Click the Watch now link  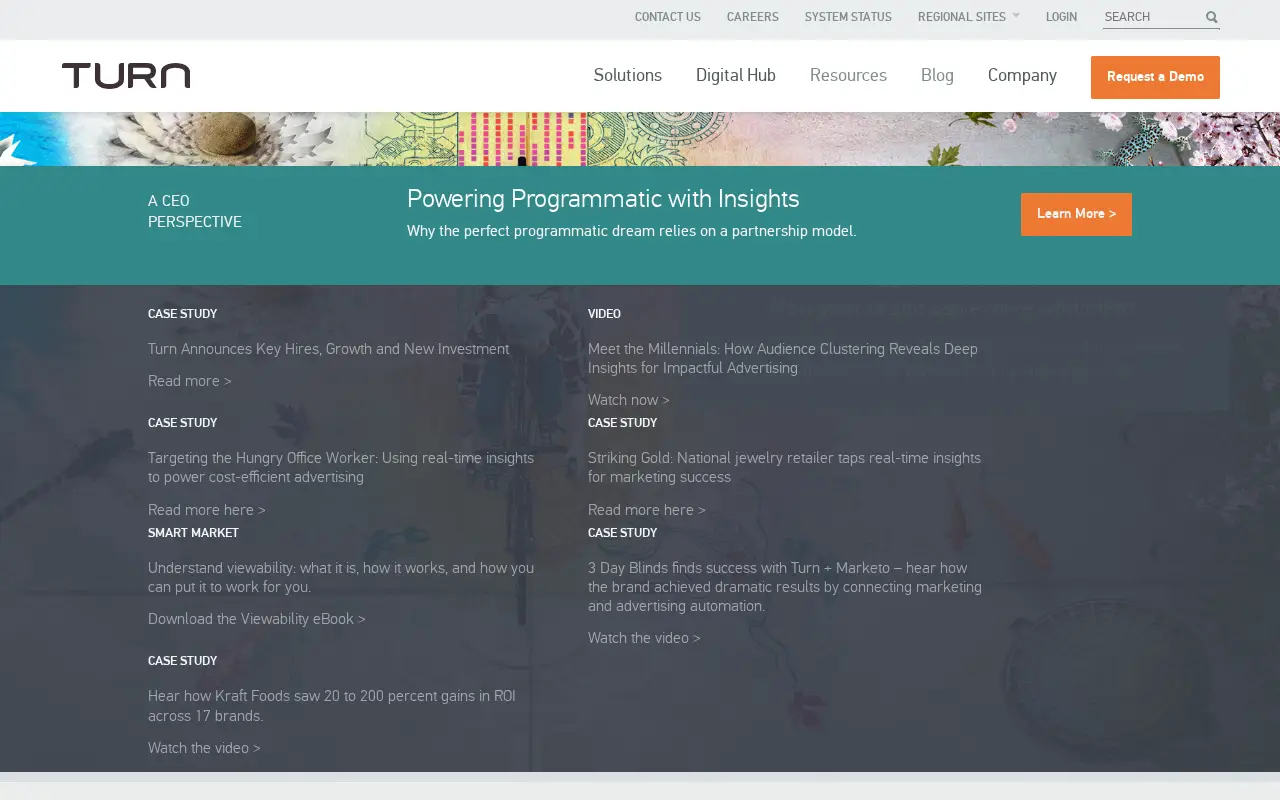click(x=628, y=400)
